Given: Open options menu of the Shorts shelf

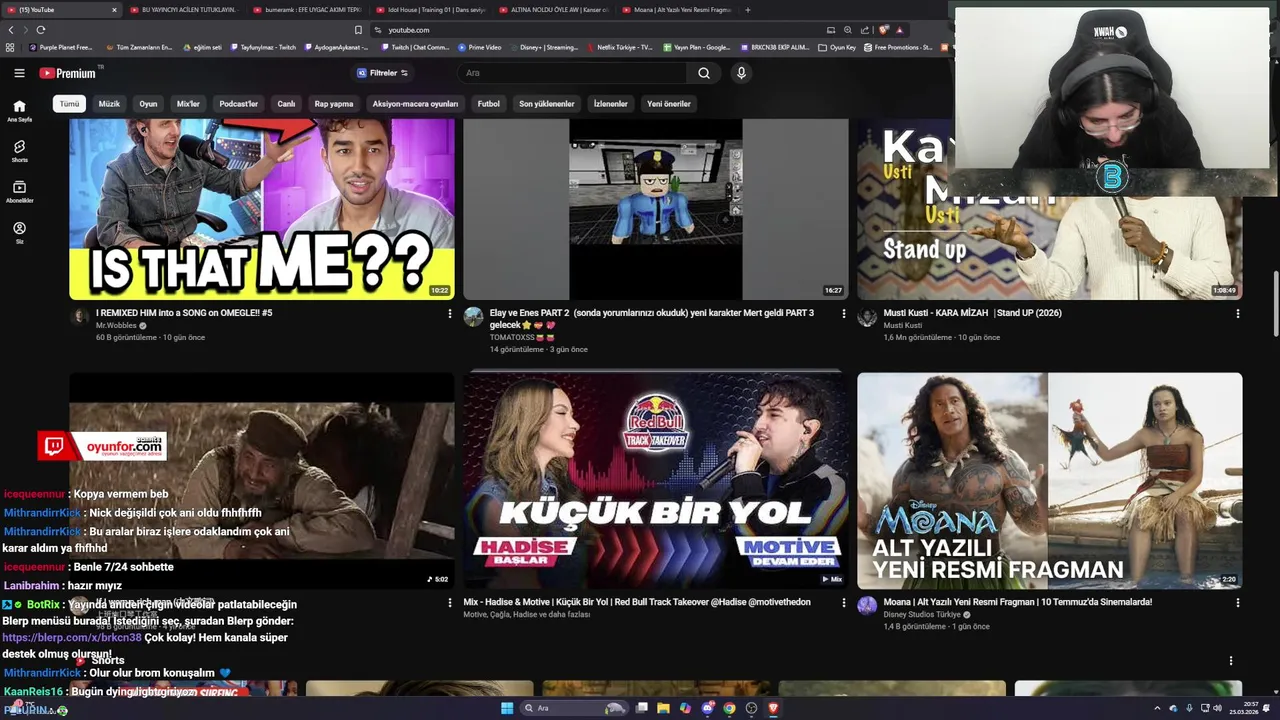Looking at the screenshot, I should tap(1231, 661).
